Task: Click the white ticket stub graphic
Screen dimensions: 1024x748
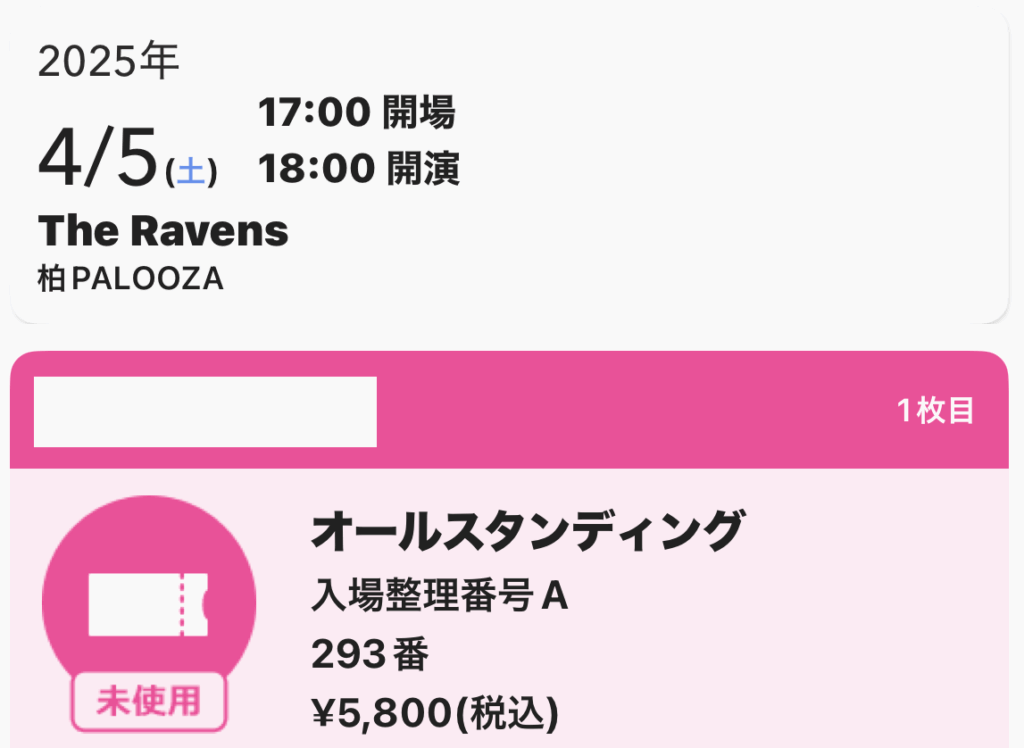Action: 148,604
